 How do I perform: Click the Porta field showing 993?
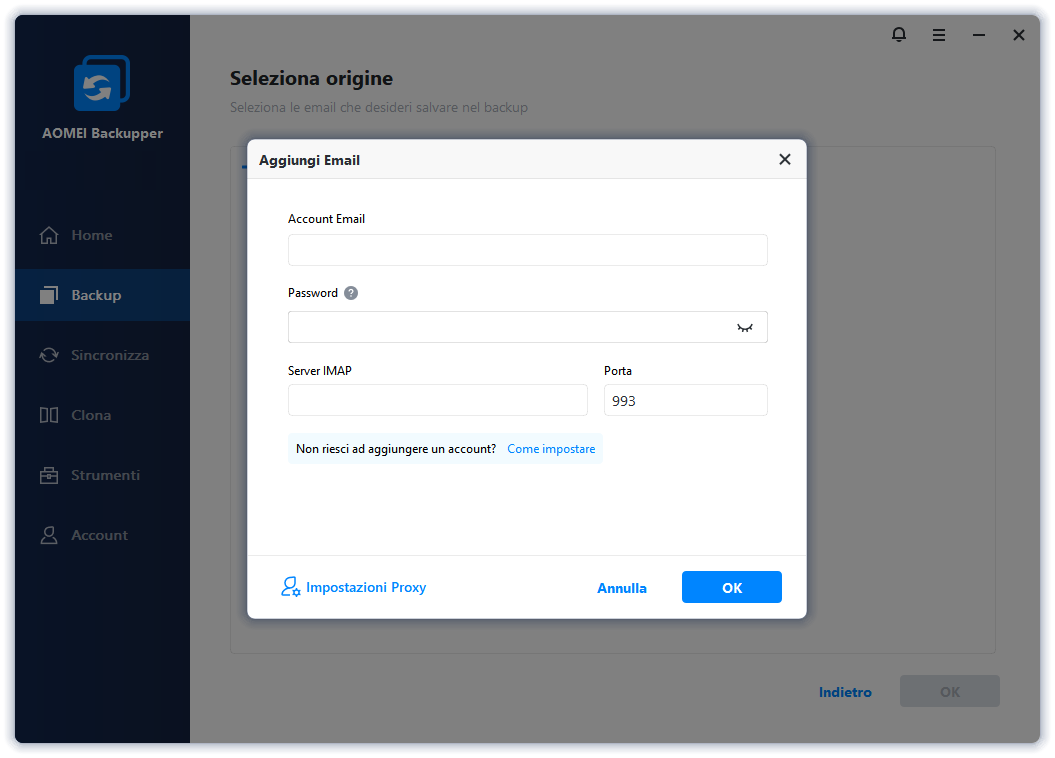pyautogui.click(x=685, y=400)
